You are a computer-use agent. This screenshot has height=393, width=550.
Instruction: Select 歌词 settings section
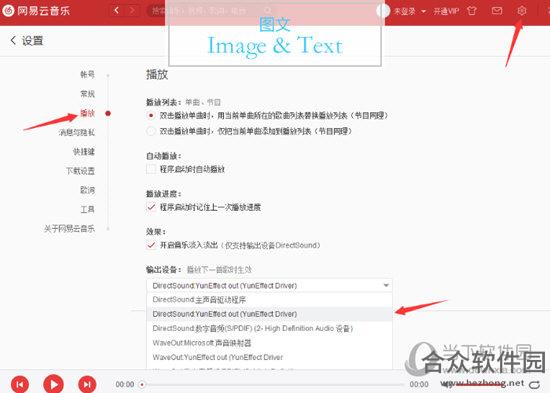tap(87, 190)
